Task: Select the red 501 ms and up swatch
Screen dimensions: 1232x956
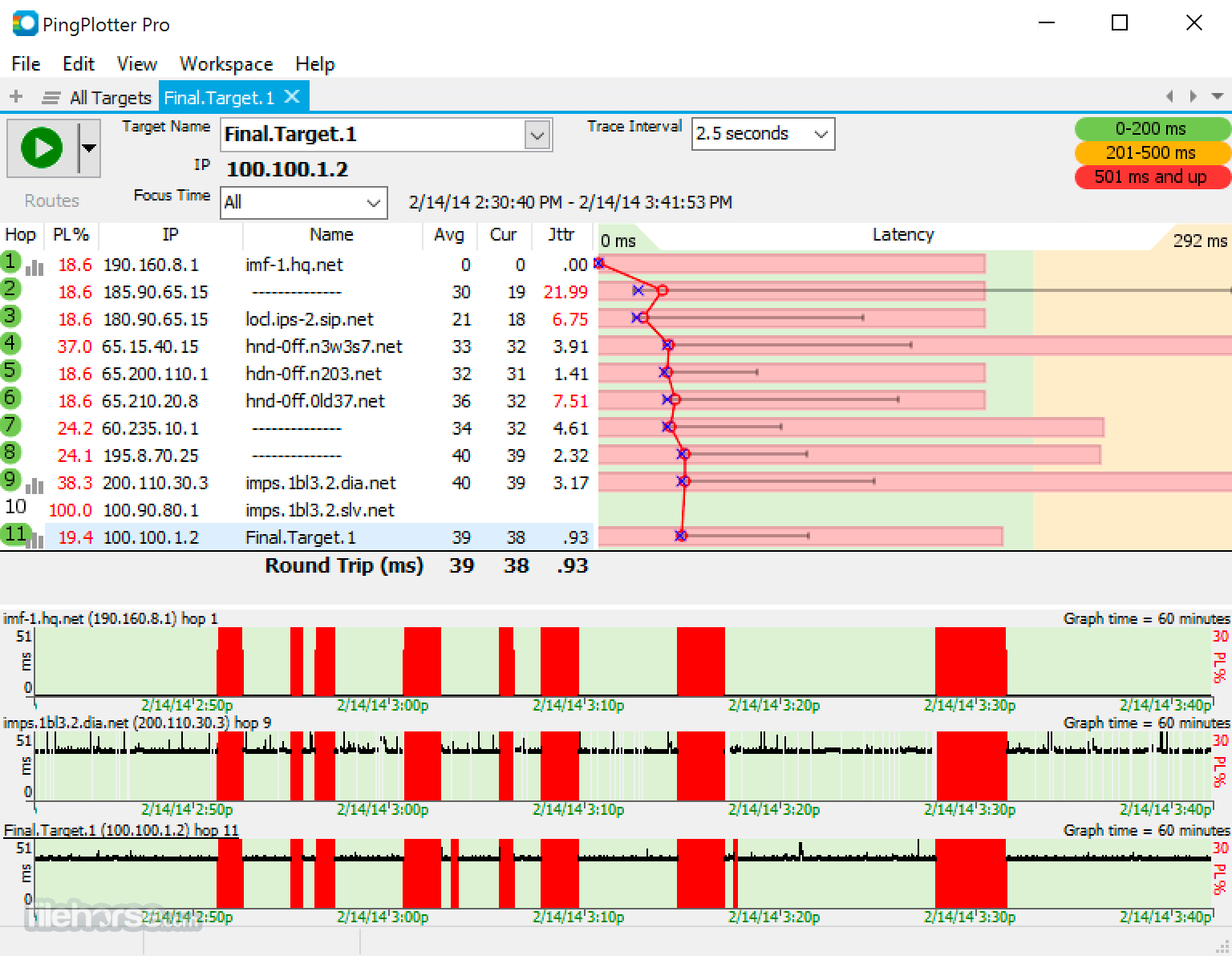Action: (x=1150, y=176)
